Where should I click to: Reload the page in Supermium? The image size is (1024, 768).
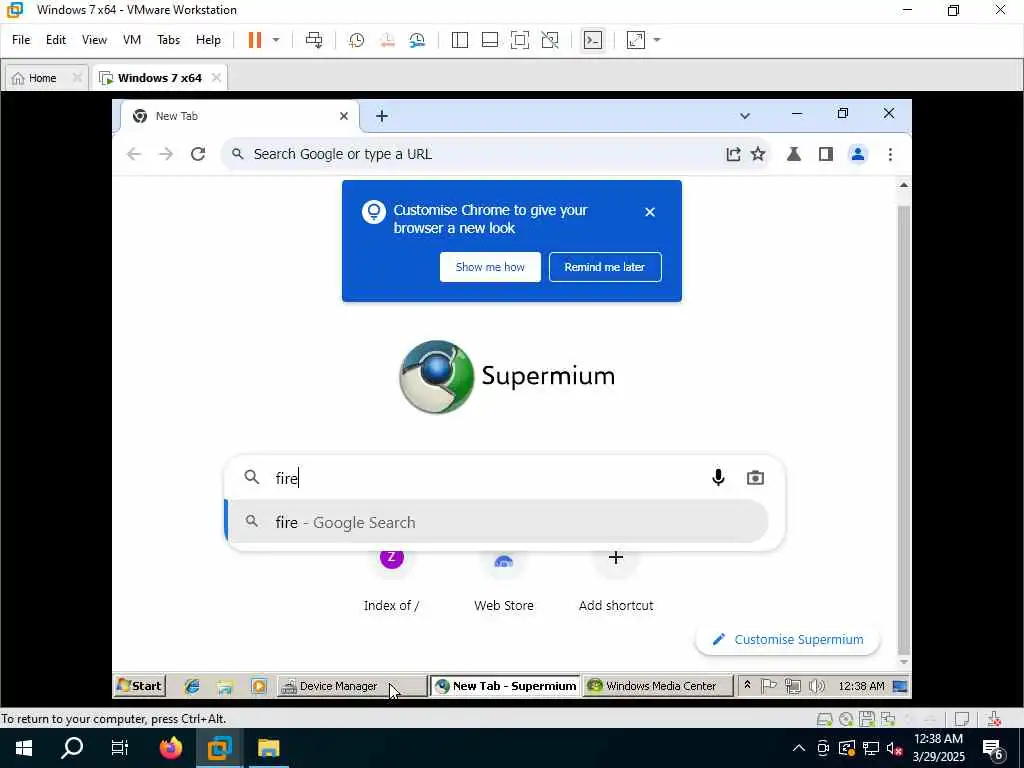pos(198,154)
